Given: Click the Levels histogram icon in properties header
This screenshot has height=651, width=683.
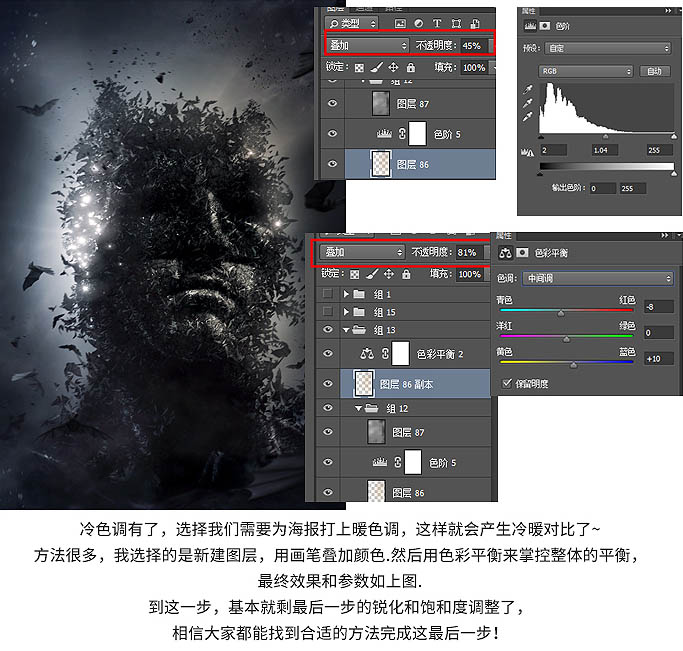Looking at the screenshot, I should (530, 26).
